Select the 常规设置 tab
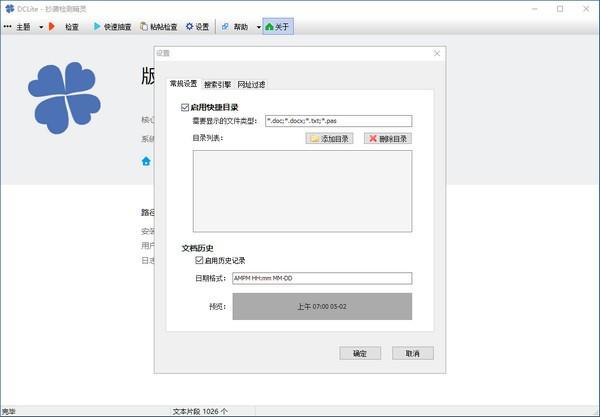600x417 pixels. pos(183,84)
